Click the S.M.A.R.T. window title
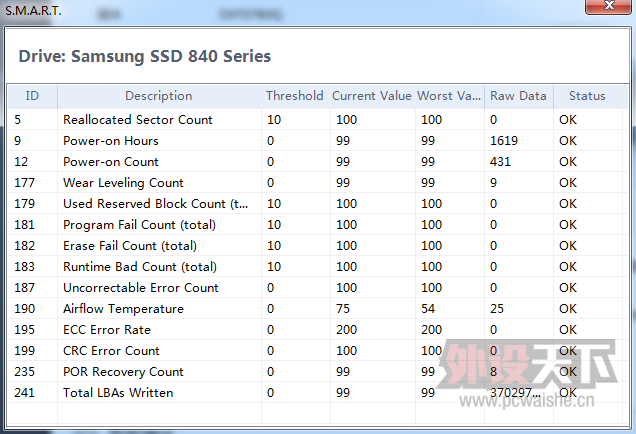This screenshot has height=434, width=636. (33, 11)
